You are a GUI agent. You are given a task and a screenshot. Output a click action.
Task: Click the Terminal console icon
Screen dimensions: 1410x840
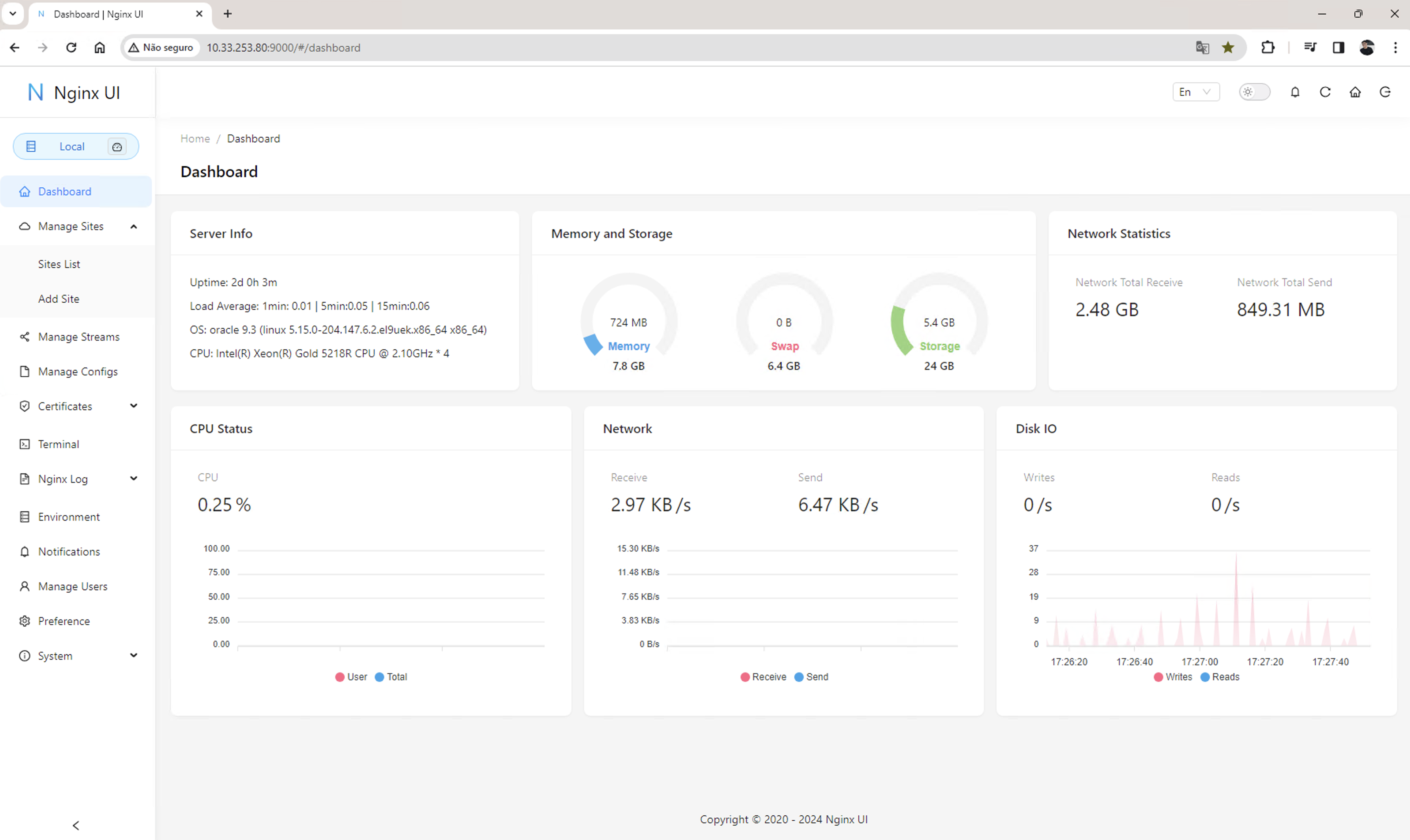pyautogui.click(x=25, y=444)
